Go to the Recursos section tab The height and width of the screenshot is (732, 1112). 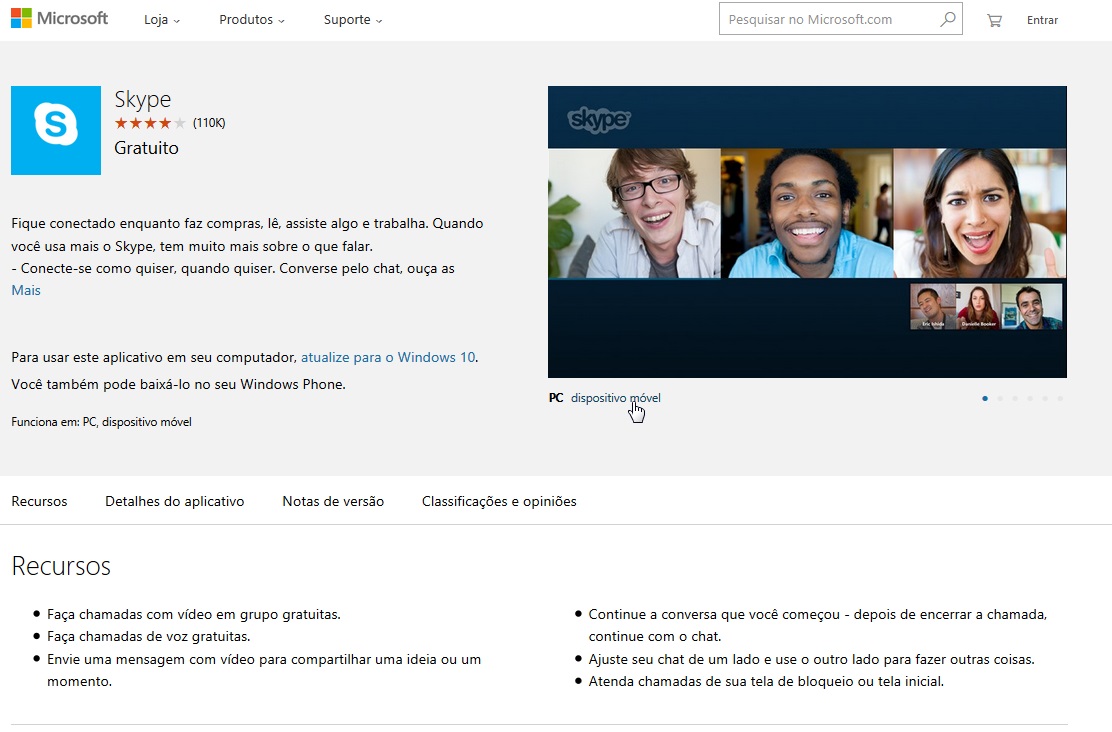[39, 501]
